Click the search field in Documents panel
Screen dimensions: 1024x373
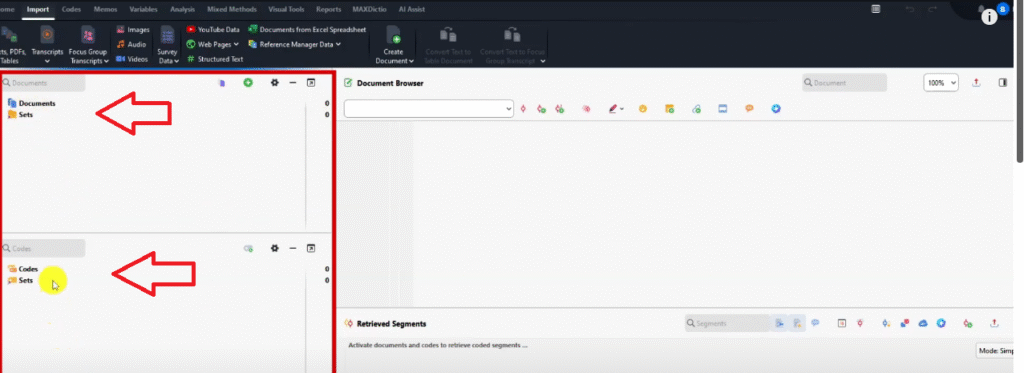pos(43,83)
